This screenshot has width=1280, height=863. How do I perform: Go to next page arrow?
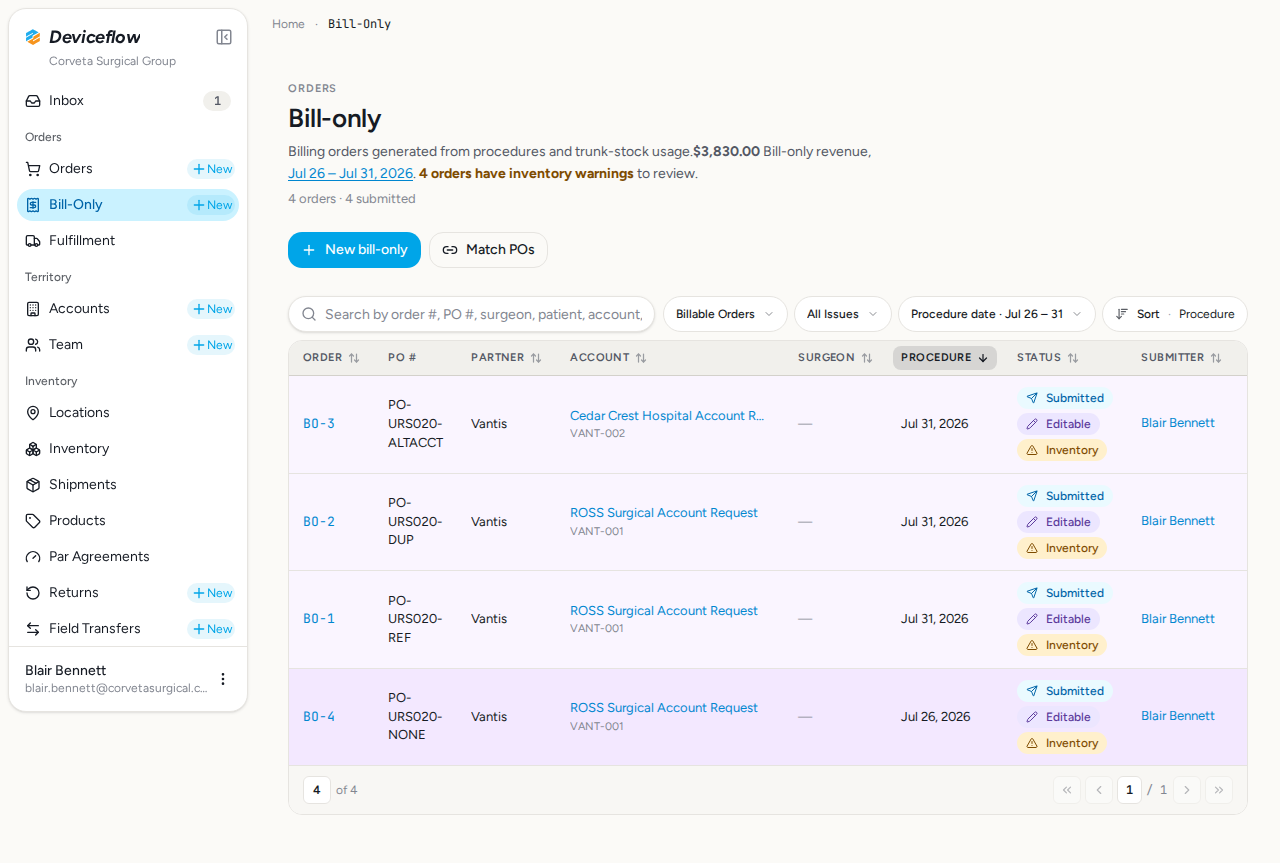coord(1187,790)
